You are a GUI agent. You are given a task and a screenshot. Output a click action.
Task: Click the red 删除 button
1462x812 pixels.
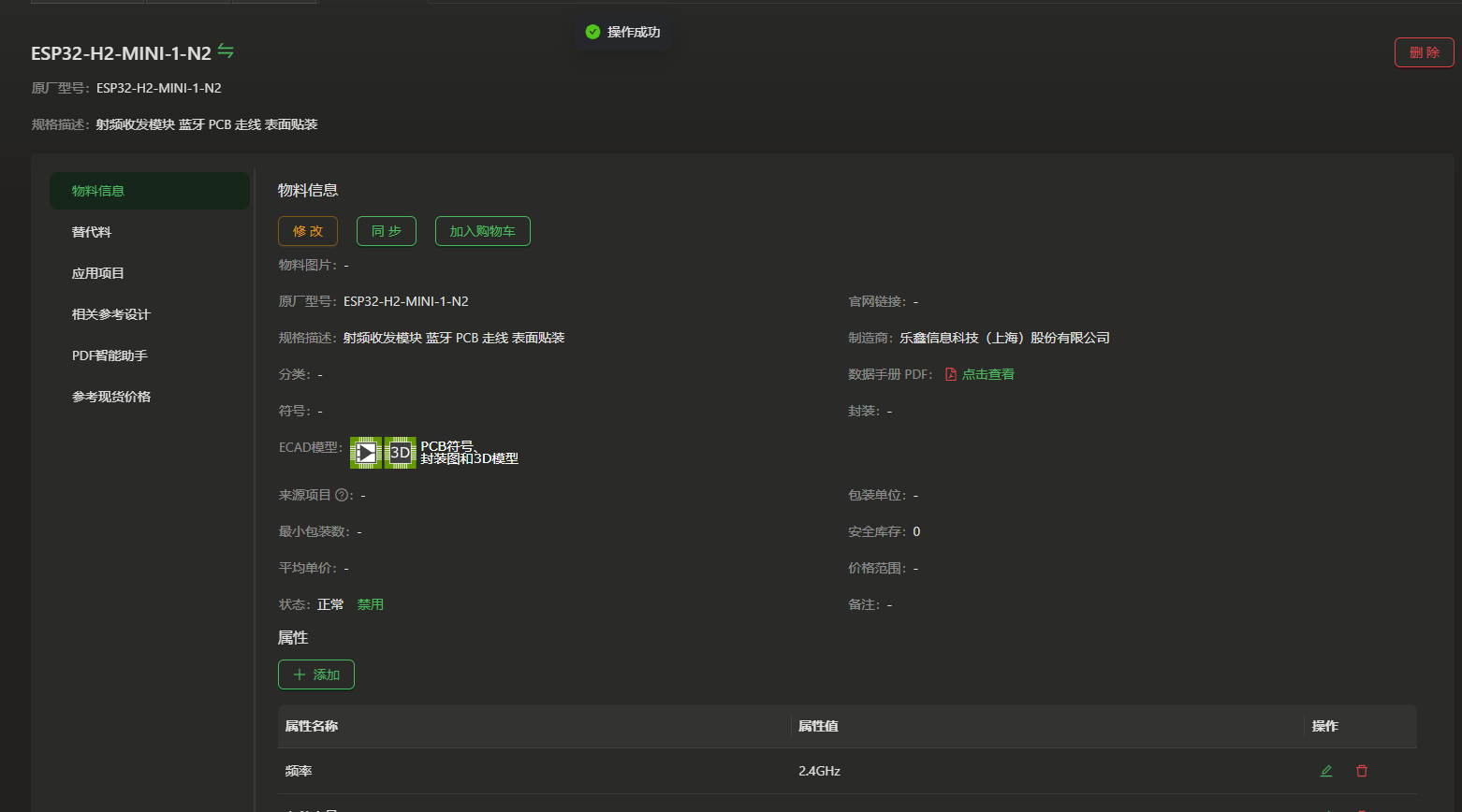[1425, 52]
